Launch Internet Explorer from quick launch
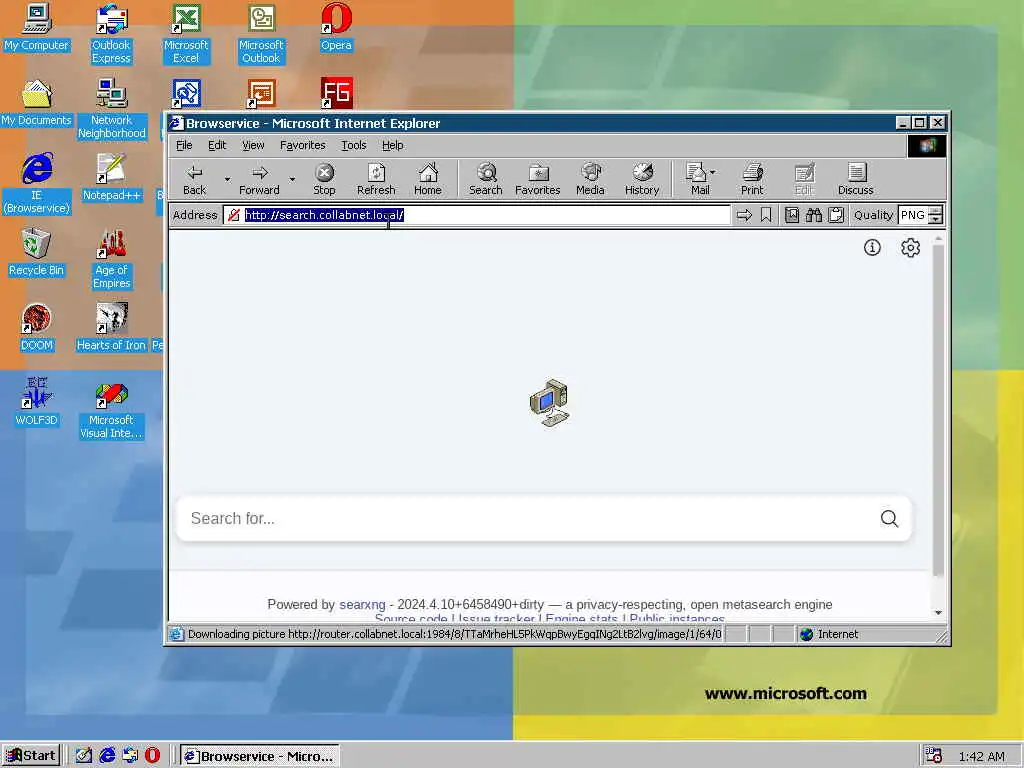This screenshot has height=768, width=1024. [107, 756]
